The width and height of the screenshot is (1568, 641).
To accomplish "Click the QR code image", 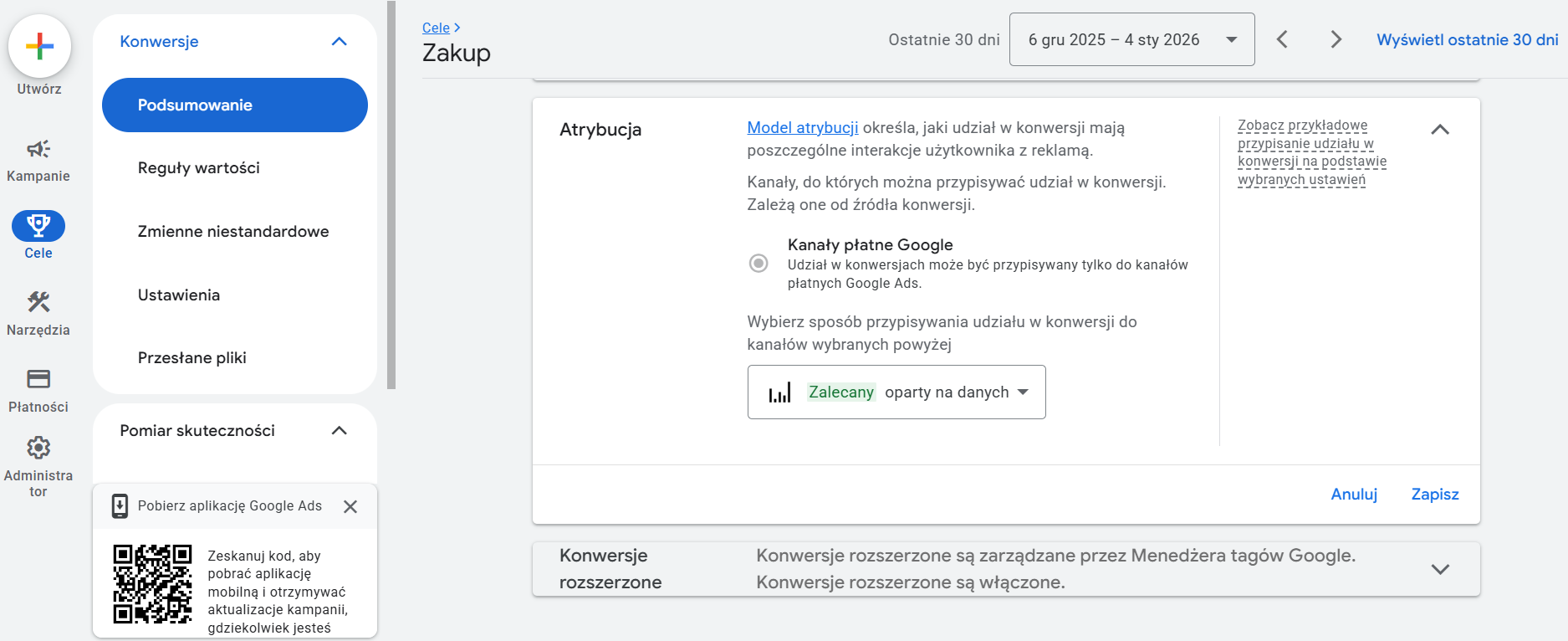I will pyautogui.click(x=152, y=584).
